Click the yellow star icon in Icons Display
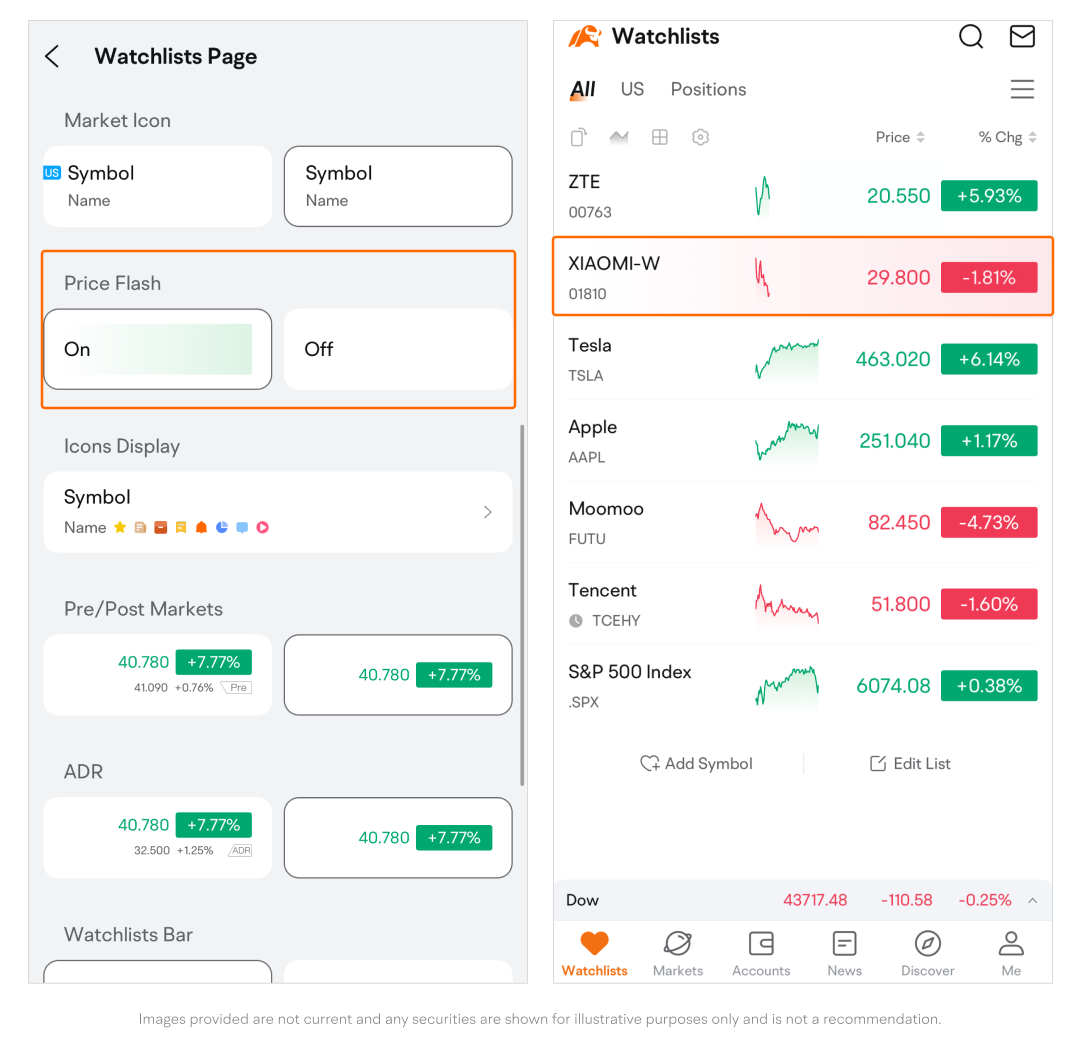The image size is (1081, 1049). click(x=120, y=527)
